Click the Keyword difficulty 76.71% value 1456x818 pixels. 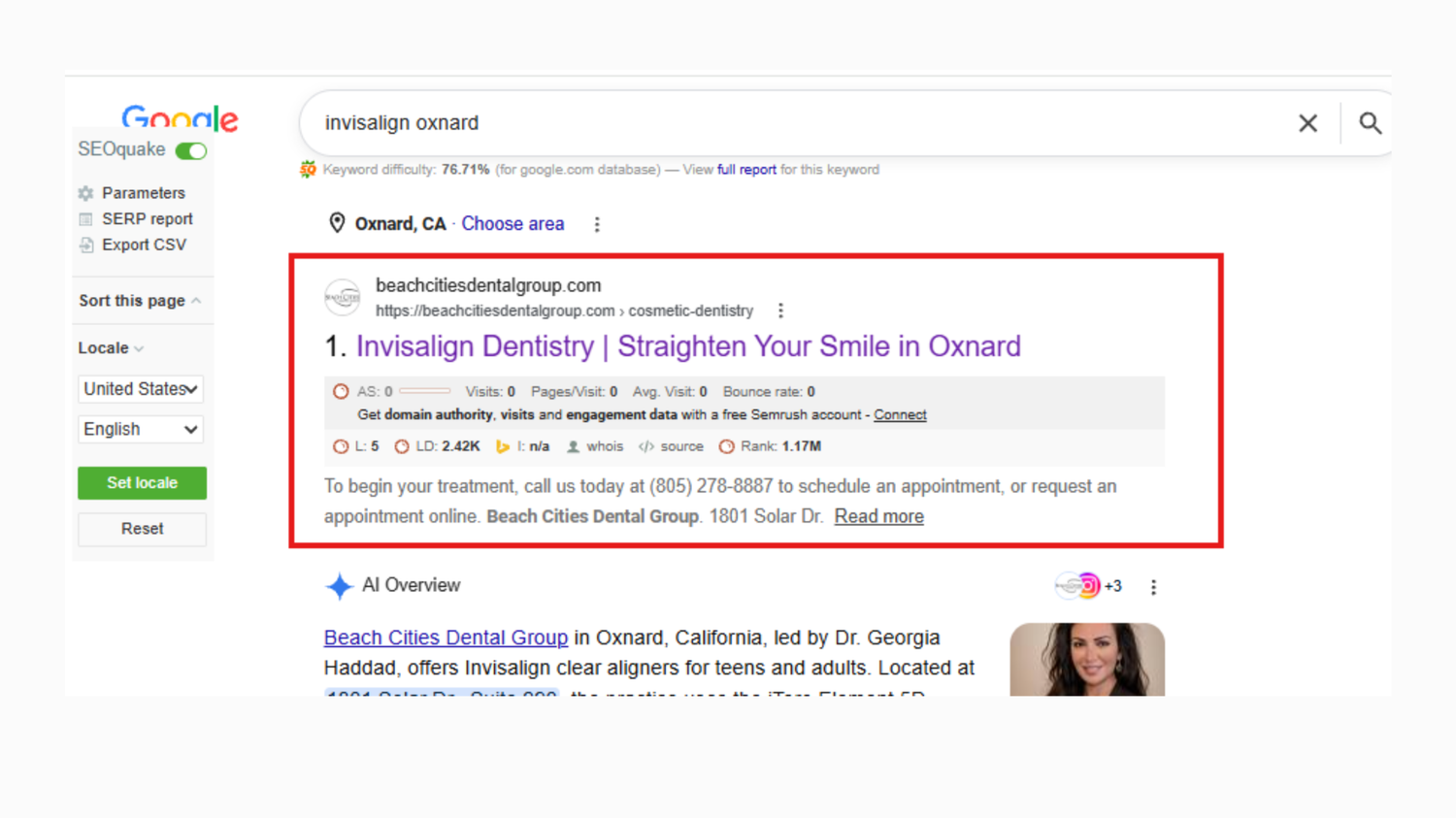[x=465, y=170]
